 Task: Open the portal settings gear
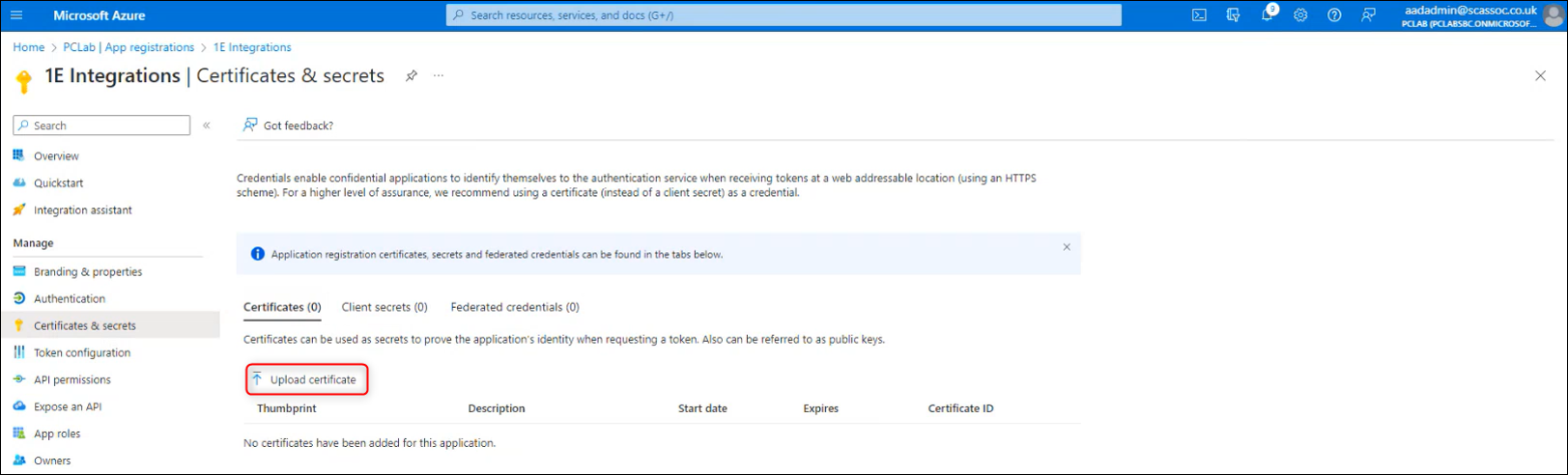(1300, 15)
